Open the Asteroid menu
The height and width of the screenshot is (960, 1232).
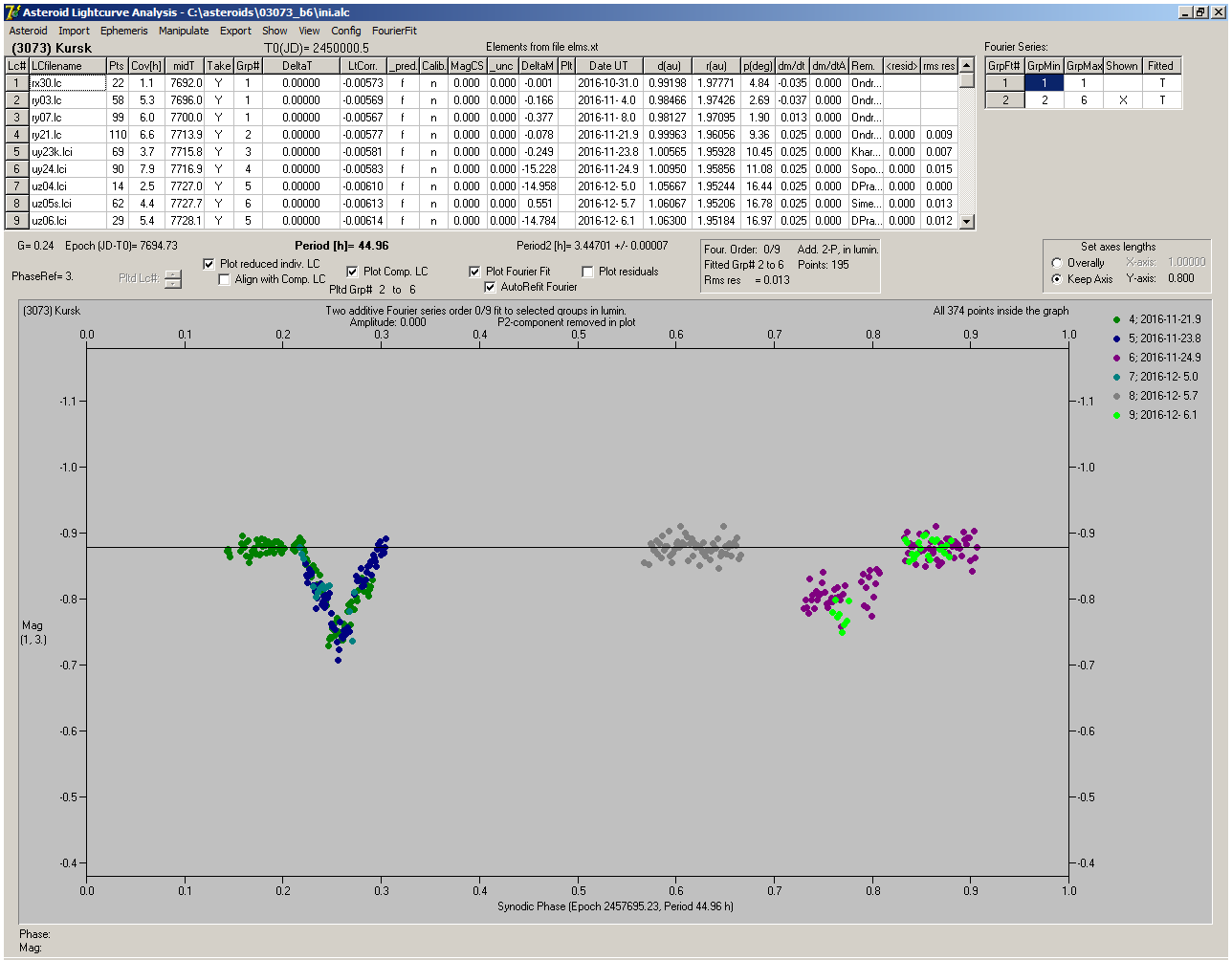click(x=28, y=31)
